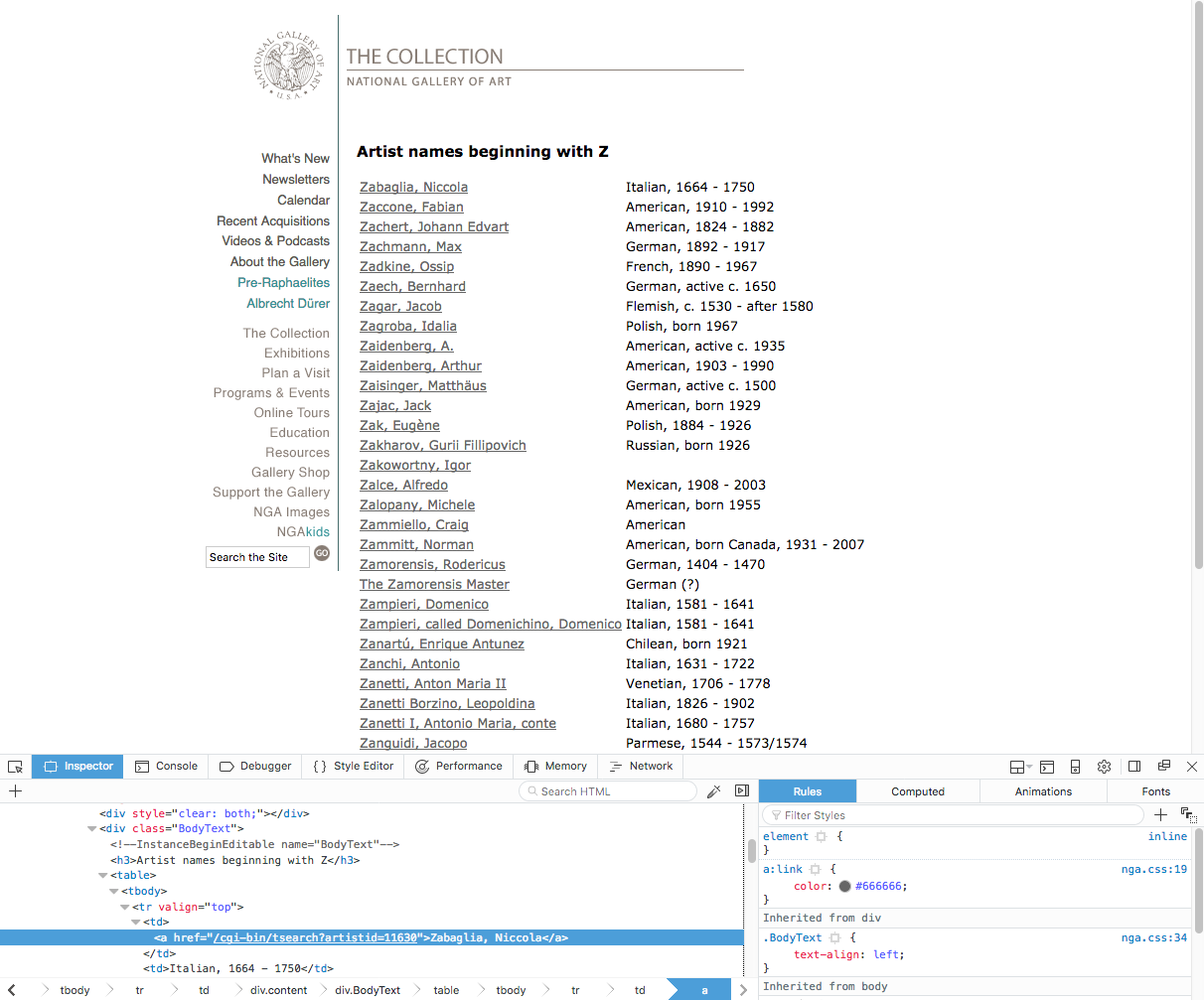This screenshot has width=1204, height=1000.
Task: Focus the Search the Site field
Action: pyautogui.click(x=257, y=557)
